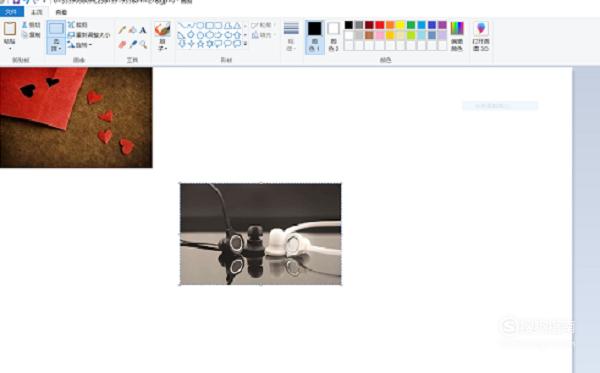Choose the Oval shape
Viewport: 600px width, 373px height.
click(x=200, y=26)
